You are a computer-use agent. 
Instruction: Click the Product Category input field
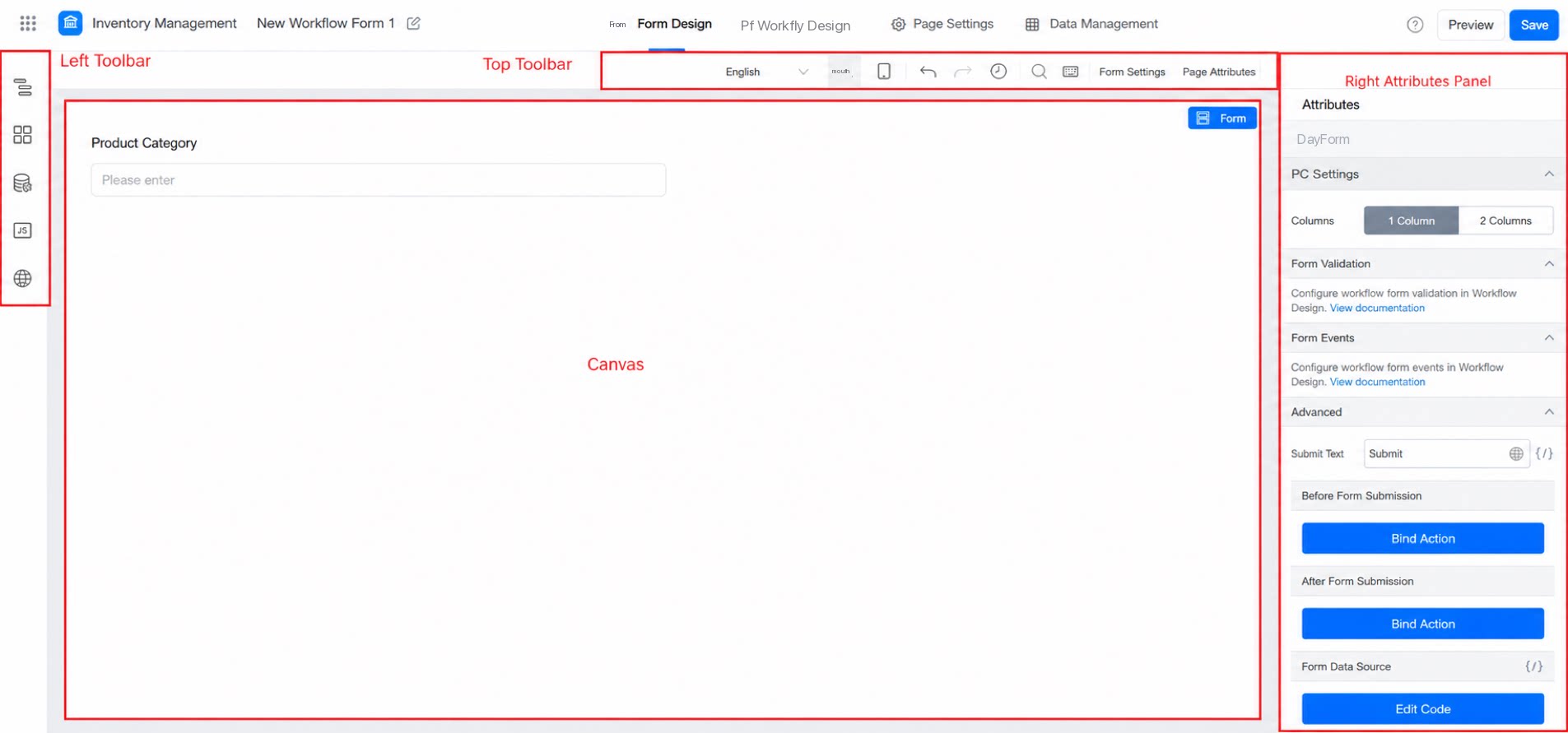(x=379, y=179)
